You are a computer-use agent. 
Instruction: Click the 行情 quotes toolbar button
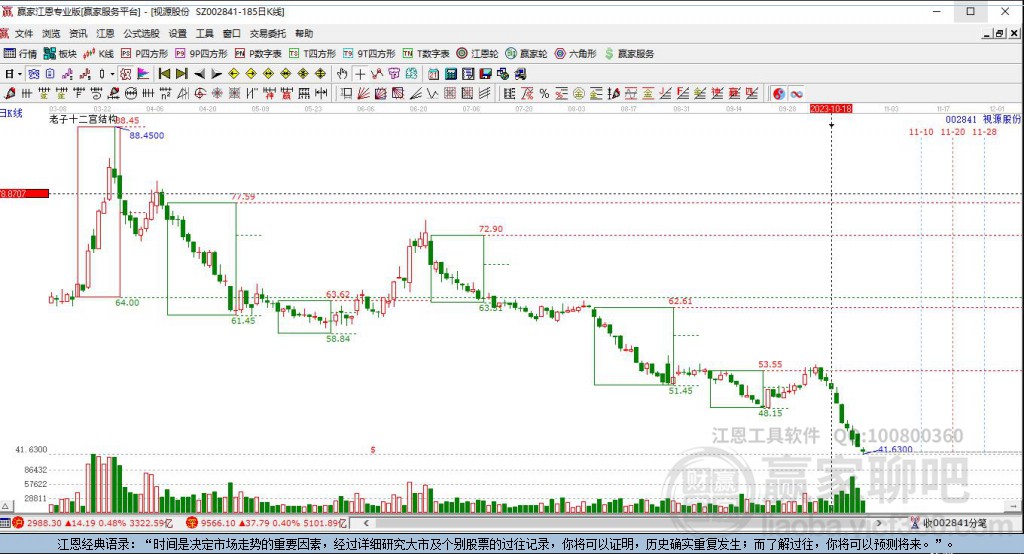(20, 54)
